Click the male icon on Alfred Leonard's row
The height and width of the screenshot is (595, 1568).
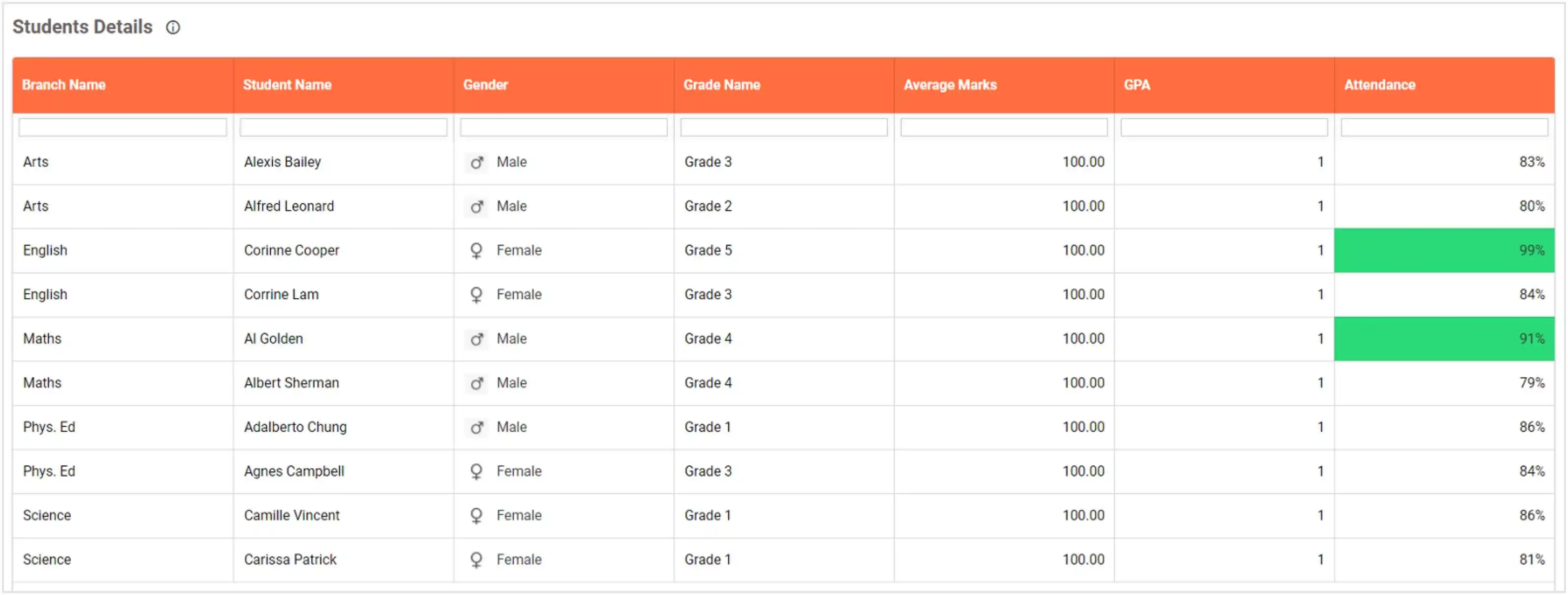point(477,206)
